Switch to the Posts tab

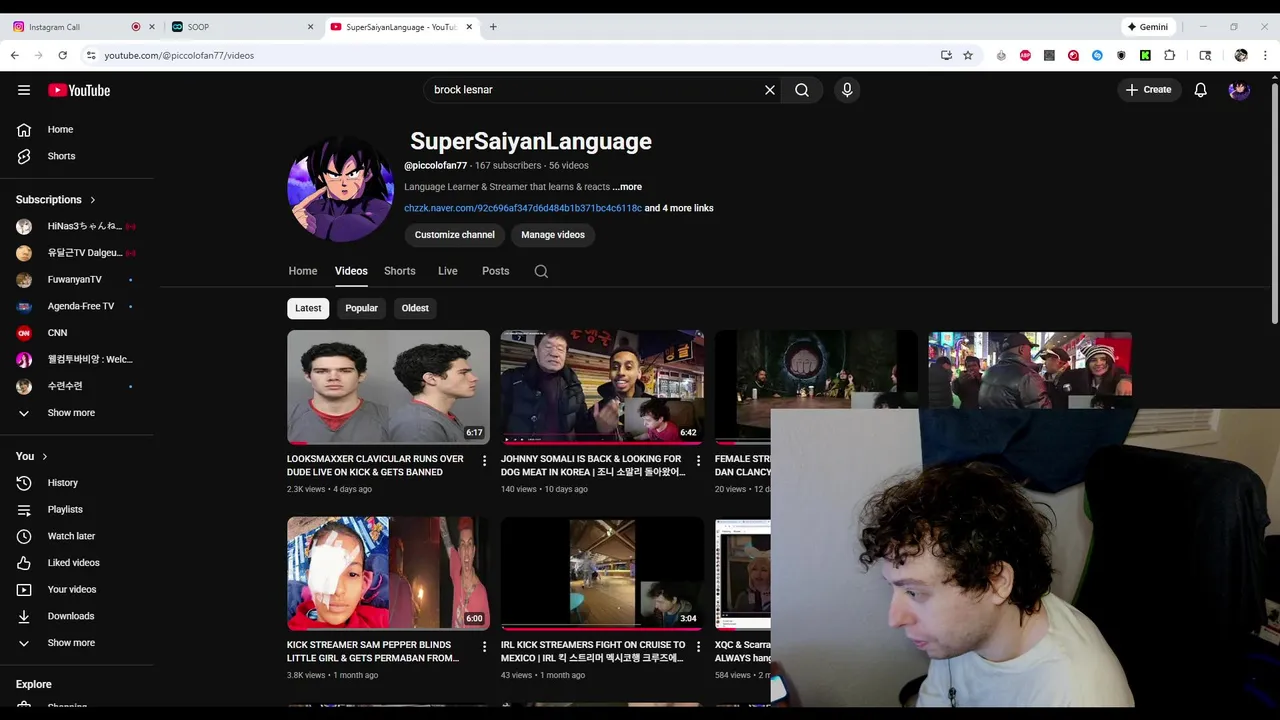click(x=496, y=271)
